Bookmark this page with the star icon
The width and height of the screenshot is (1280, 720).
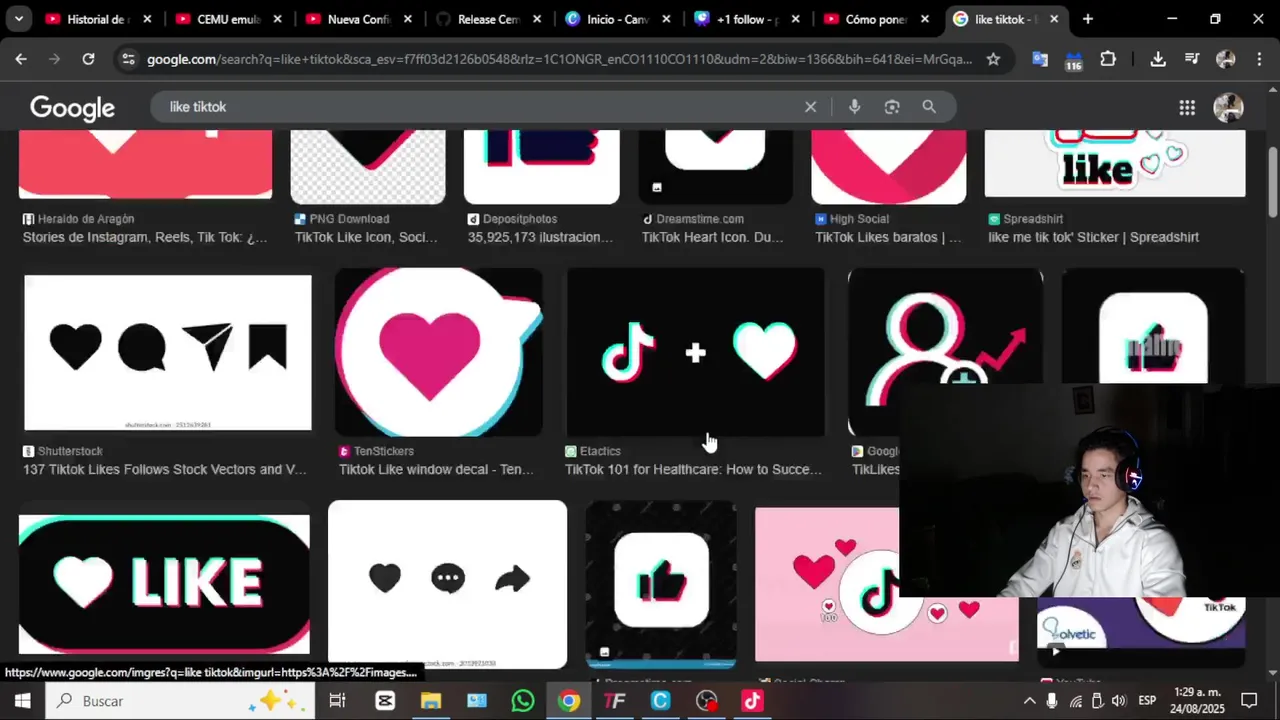pos(993,59)
